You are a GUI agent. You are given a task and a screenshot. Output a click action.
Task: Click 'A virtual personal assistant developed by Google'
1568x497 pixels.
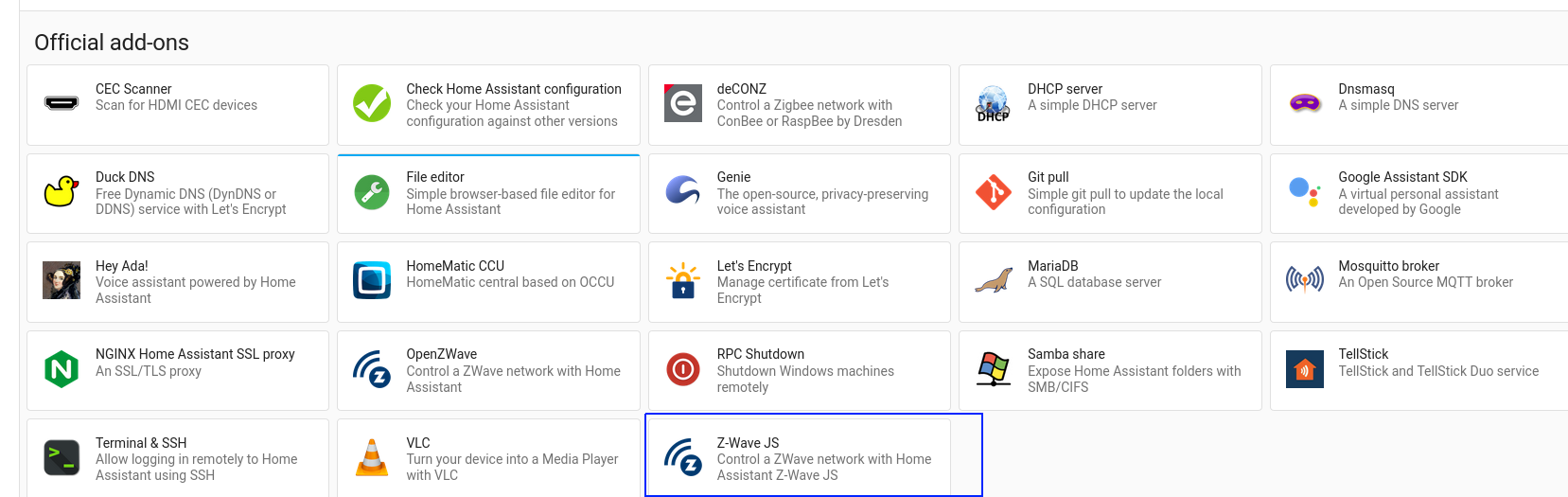pos(1418,202)
